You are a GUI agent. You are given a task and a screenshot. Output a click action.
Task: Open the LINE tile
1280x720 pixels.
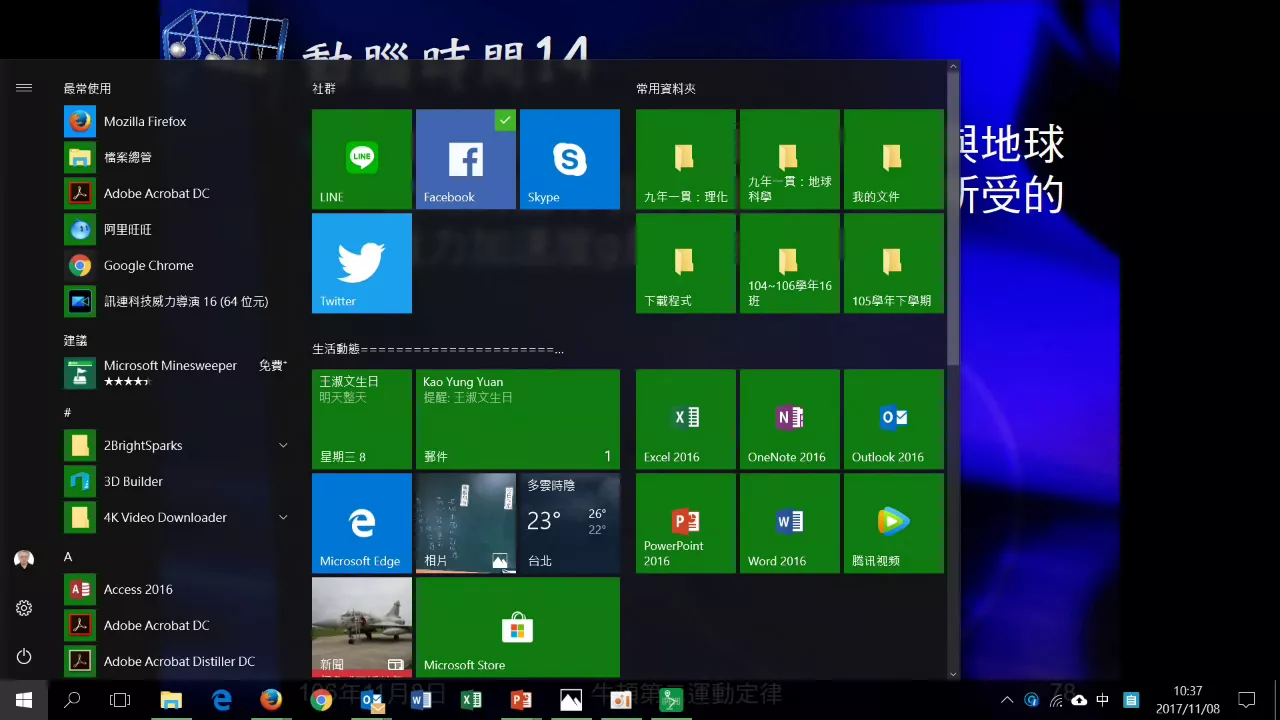(362, 159)
